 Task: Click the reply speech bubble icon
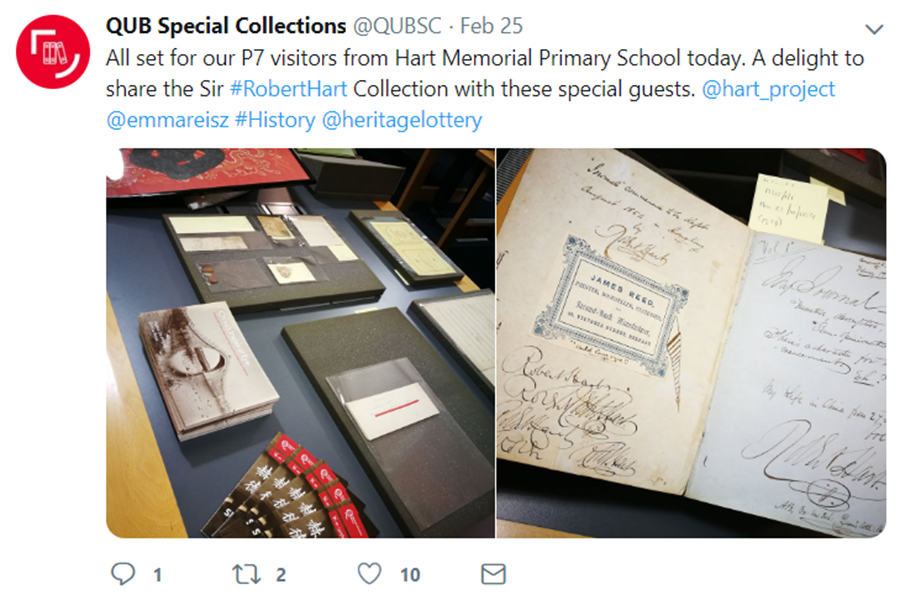122,574
